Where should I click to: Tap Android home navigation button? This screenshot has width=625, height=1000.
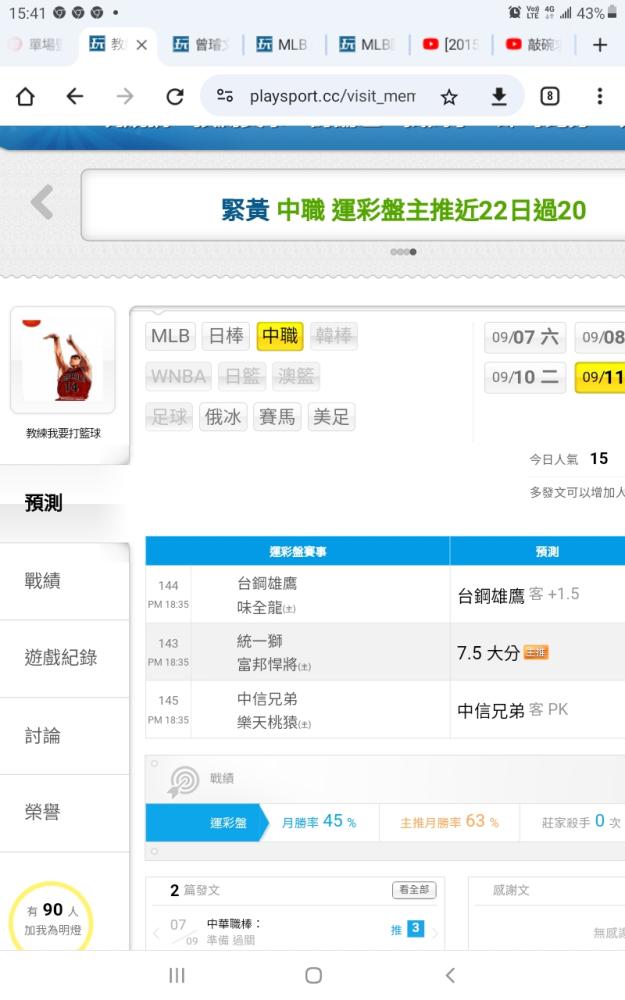click(x=313, y=975)
